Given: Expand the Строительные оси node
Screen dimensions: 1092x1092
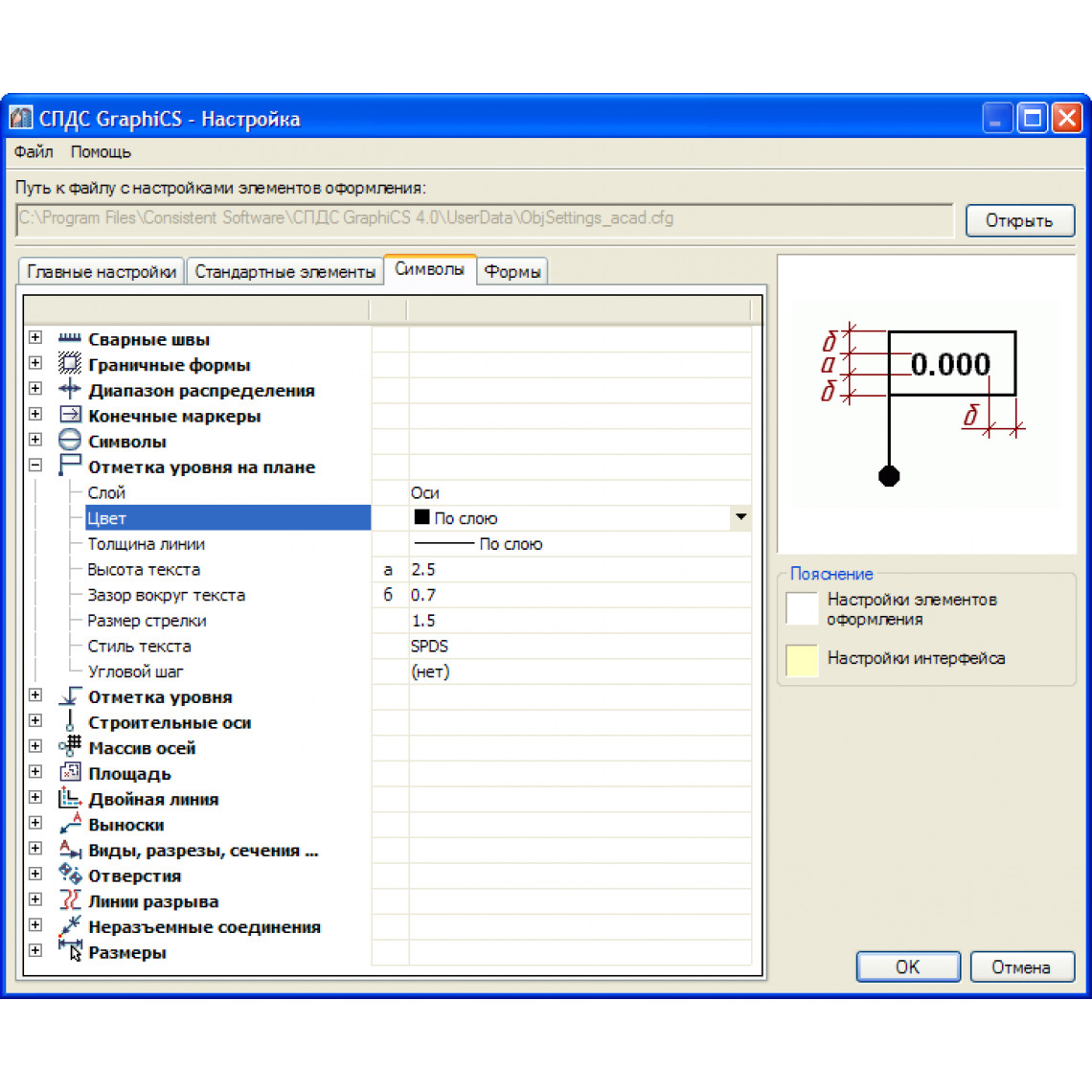Looking at the screenshot, I should point(35,720).
